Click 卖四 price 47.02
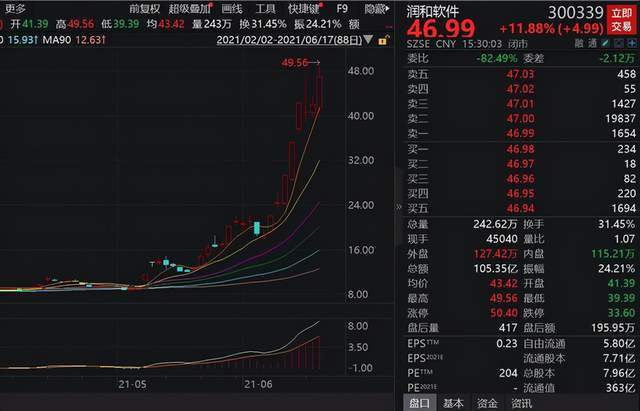Image resolution: width=640 pixels, height=411 pixels. tap(520, 89)
